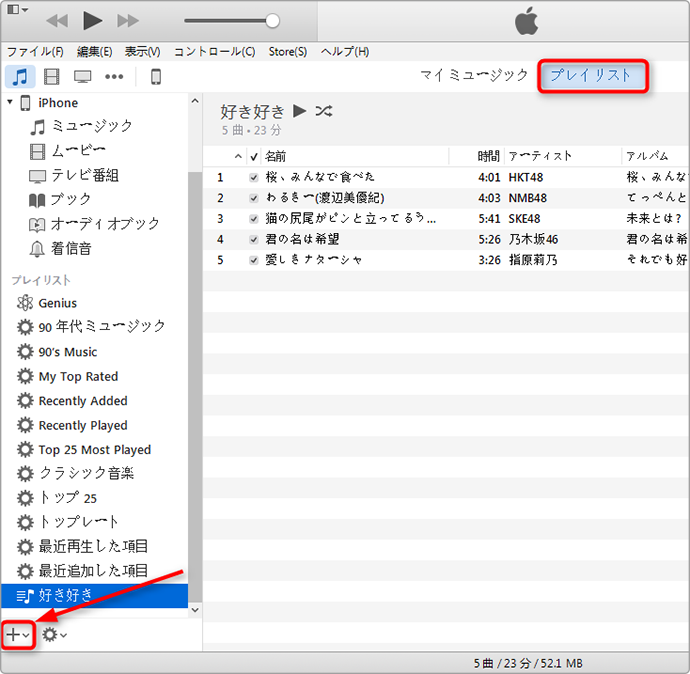The height and width of the screenshot is (674, 690).
Task: Uncheck the 桜、みんなで食べた song checkbox
Action: (x=253, y=178)
